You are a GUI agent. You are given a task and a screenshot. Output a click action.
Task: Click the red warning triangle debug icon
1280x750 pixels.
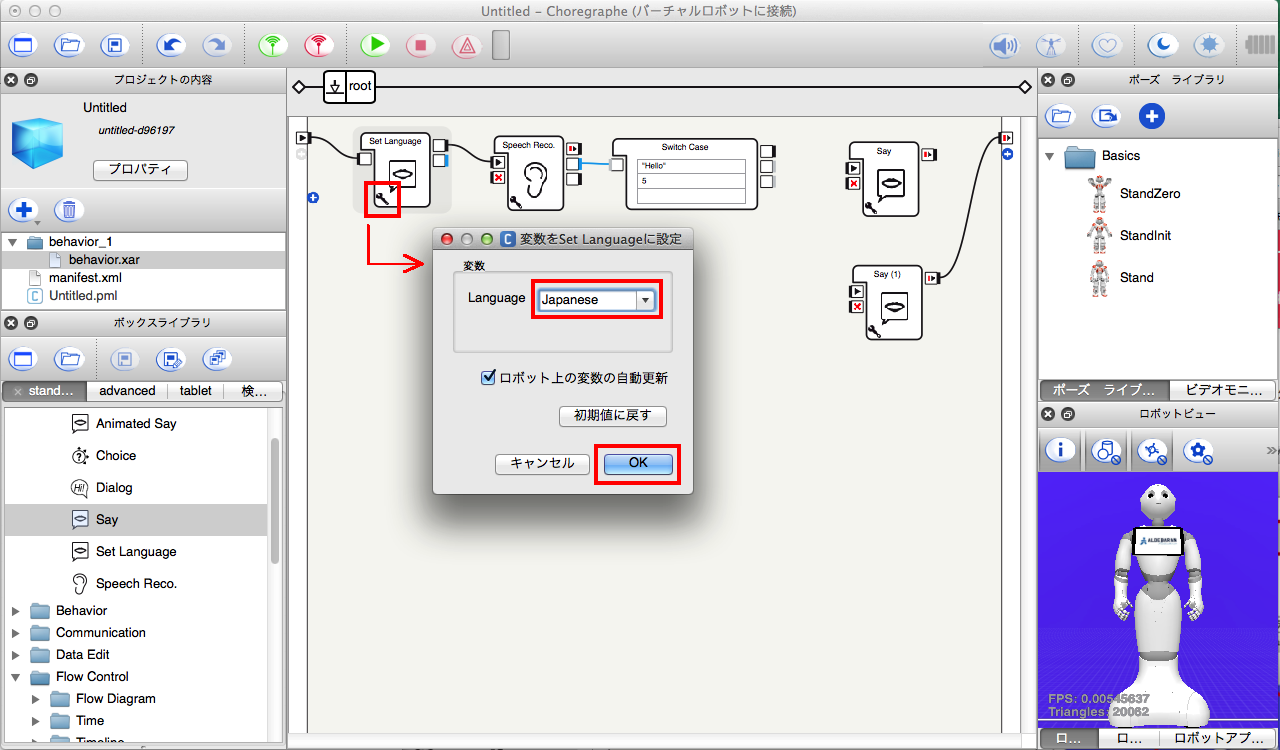(x=466, y=45)
